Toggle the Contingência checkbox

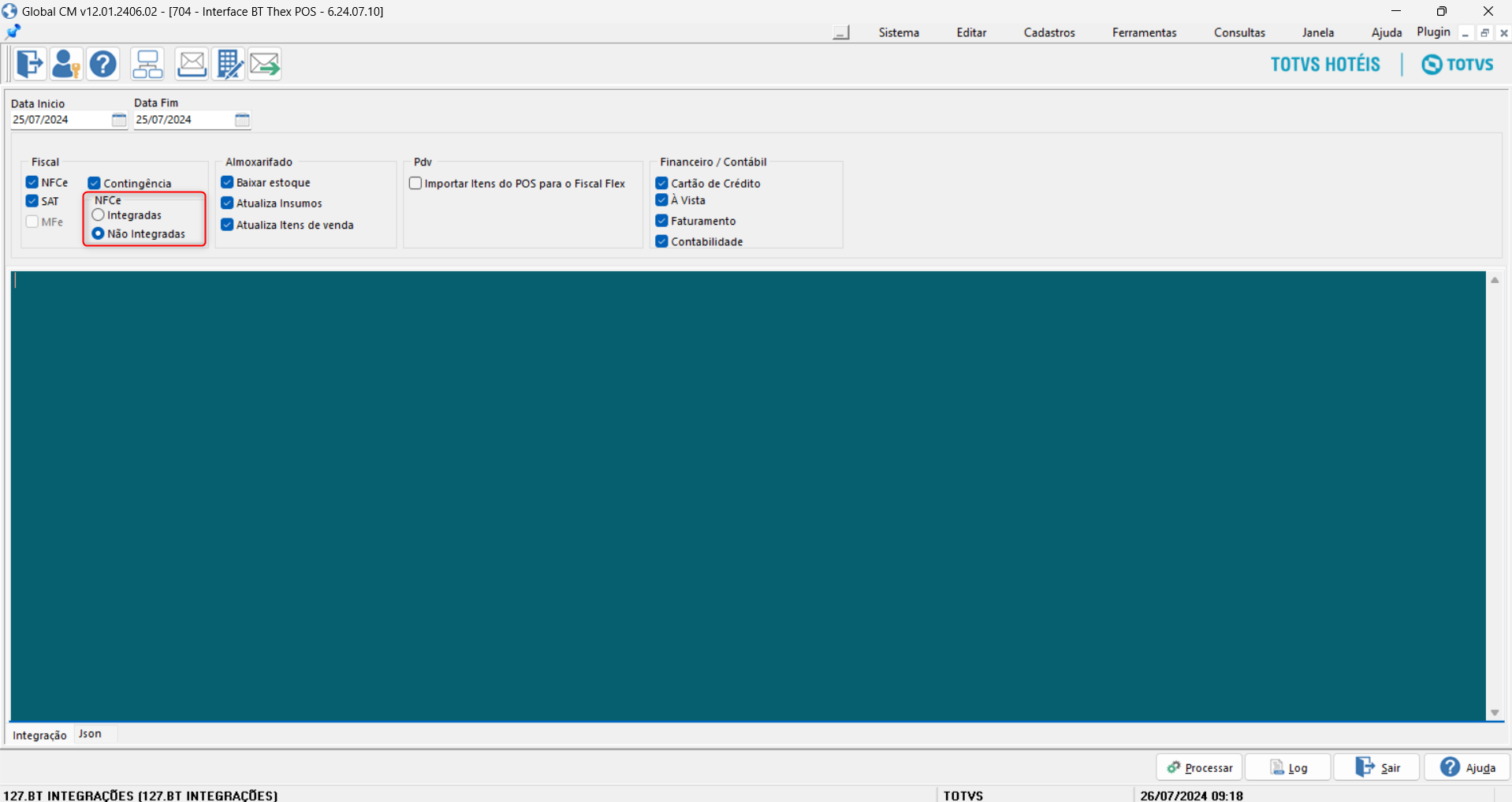coord(95,183)
